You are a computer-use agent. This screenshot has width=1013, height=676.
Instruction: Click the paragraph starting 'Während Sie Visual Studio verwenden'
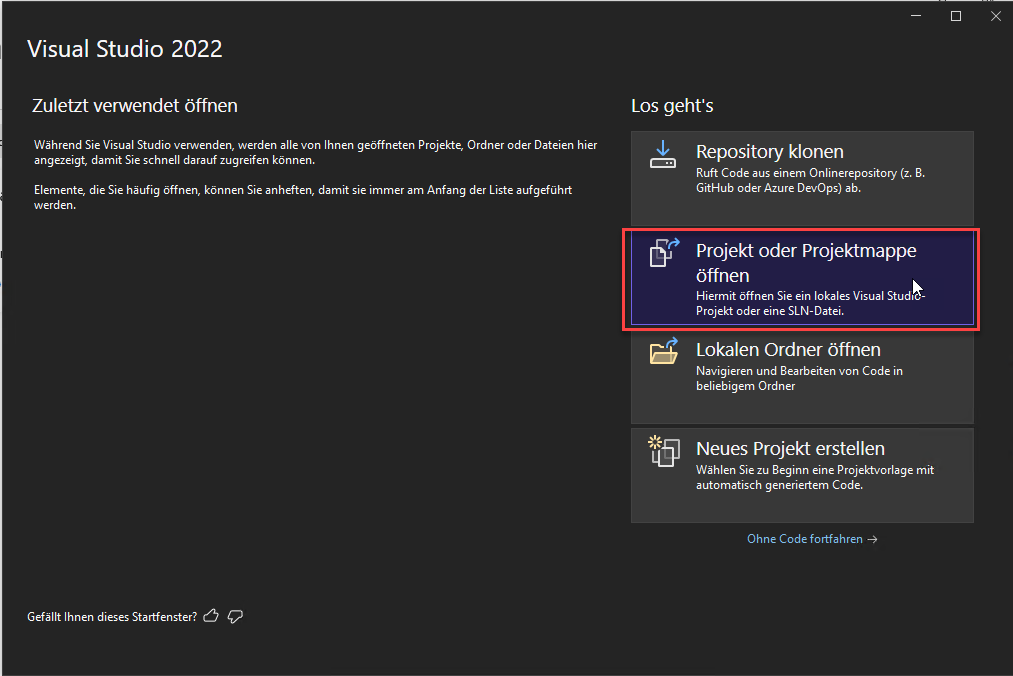(x=316, y=153)
